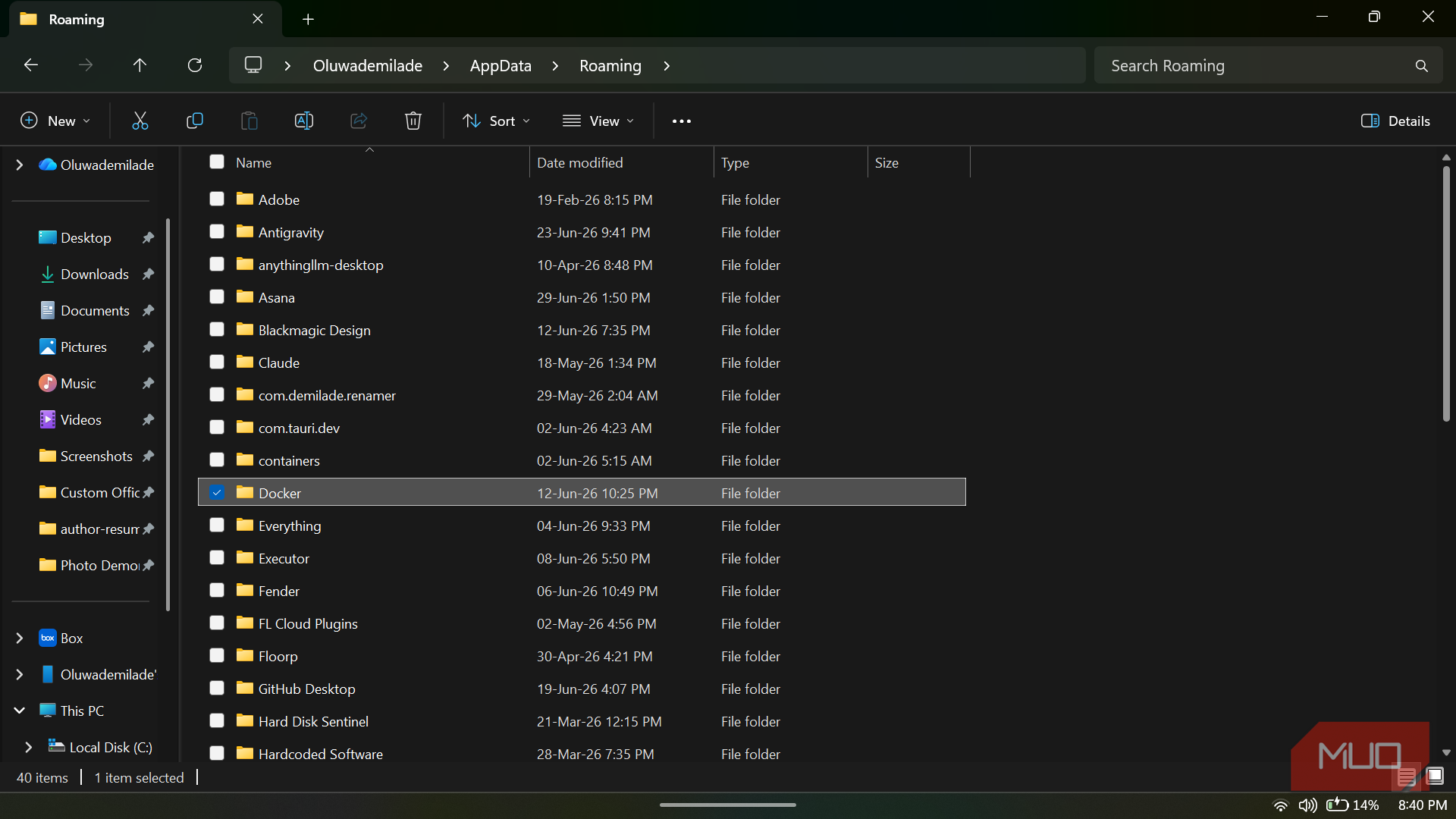Open the New dropdown menu
The width and height of the screenshot is (1456, 819).
tap(56, 121)
